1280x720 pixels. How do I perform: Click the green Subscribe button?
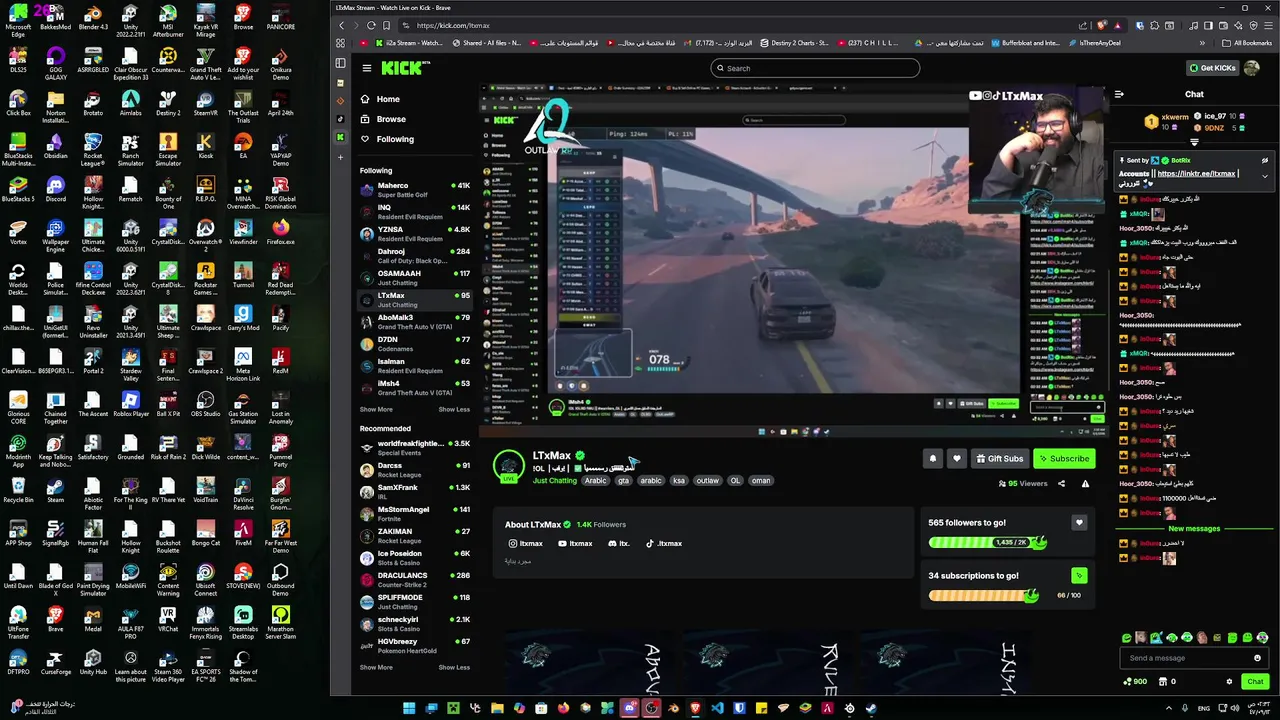click(1063, 459)
